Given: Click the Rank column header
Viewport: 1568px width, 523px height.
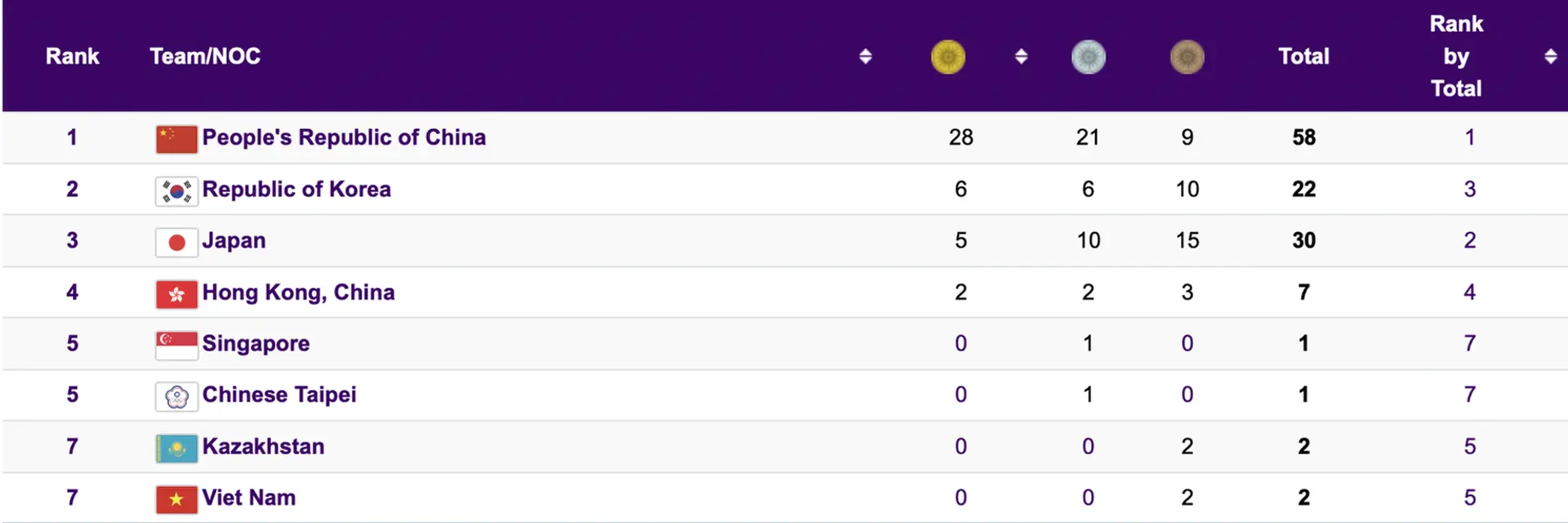Looking at the screenshot, I should click(72, 56).
